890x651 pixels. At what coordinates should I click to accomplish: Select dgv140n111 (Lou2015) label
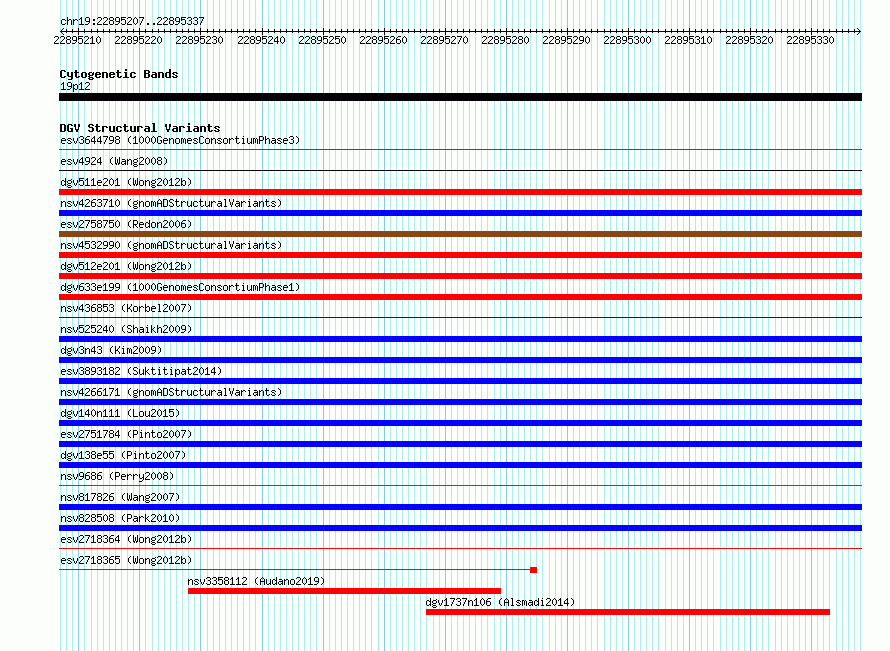(120, 413)
